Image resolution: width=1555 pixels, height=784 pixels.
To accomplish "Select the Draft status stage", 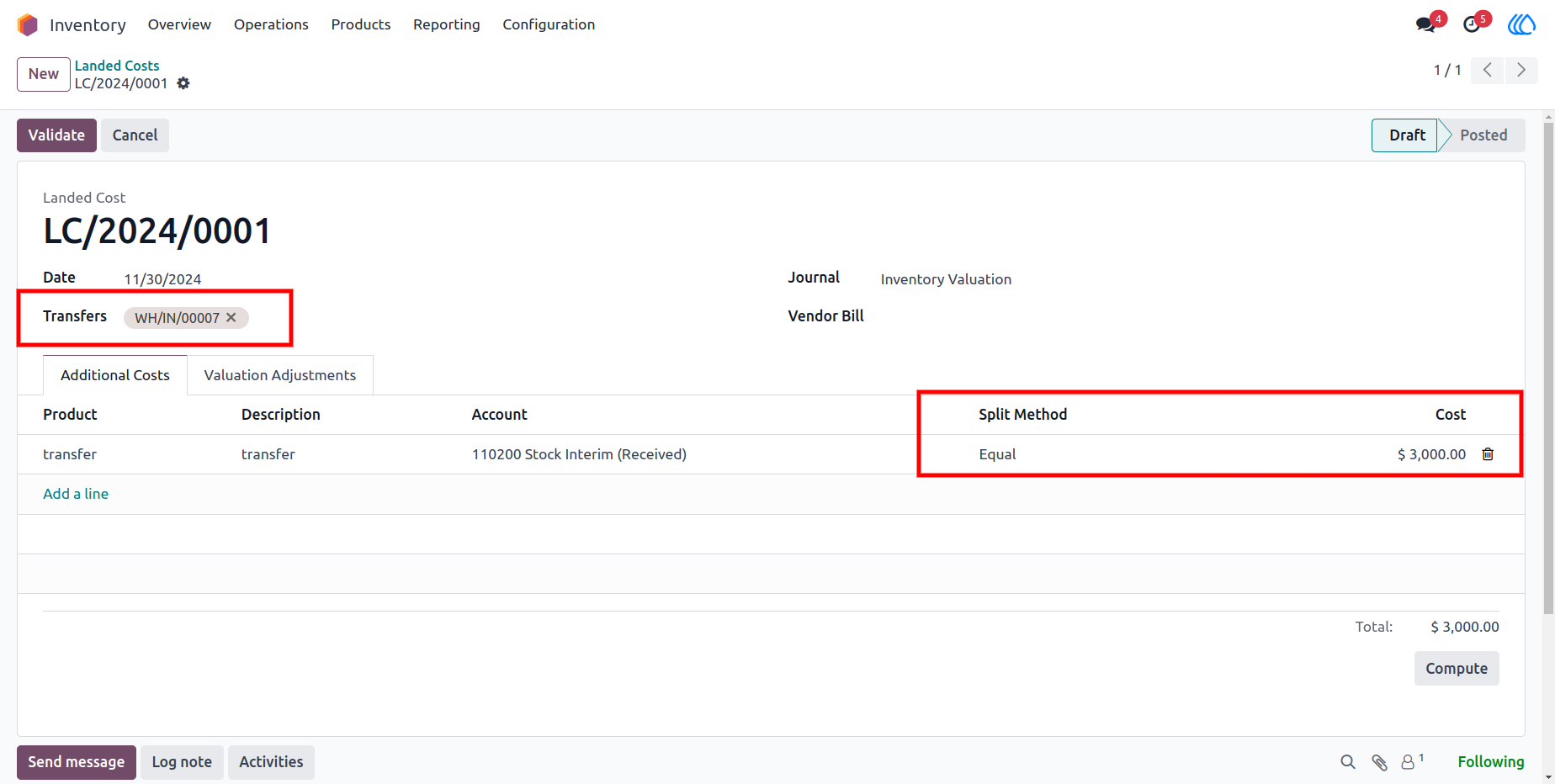I will point(1406,135).
